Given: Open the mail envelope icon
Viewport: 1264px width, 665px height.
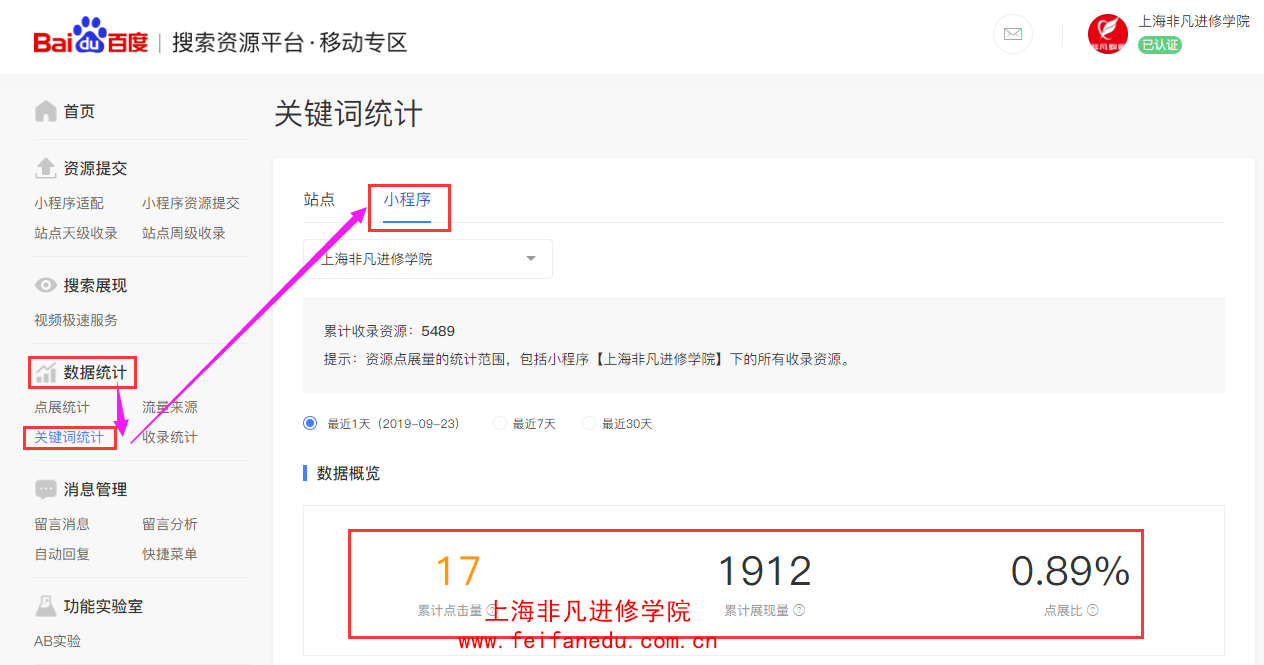Looking at the screenshot, I should point(1013,34).
